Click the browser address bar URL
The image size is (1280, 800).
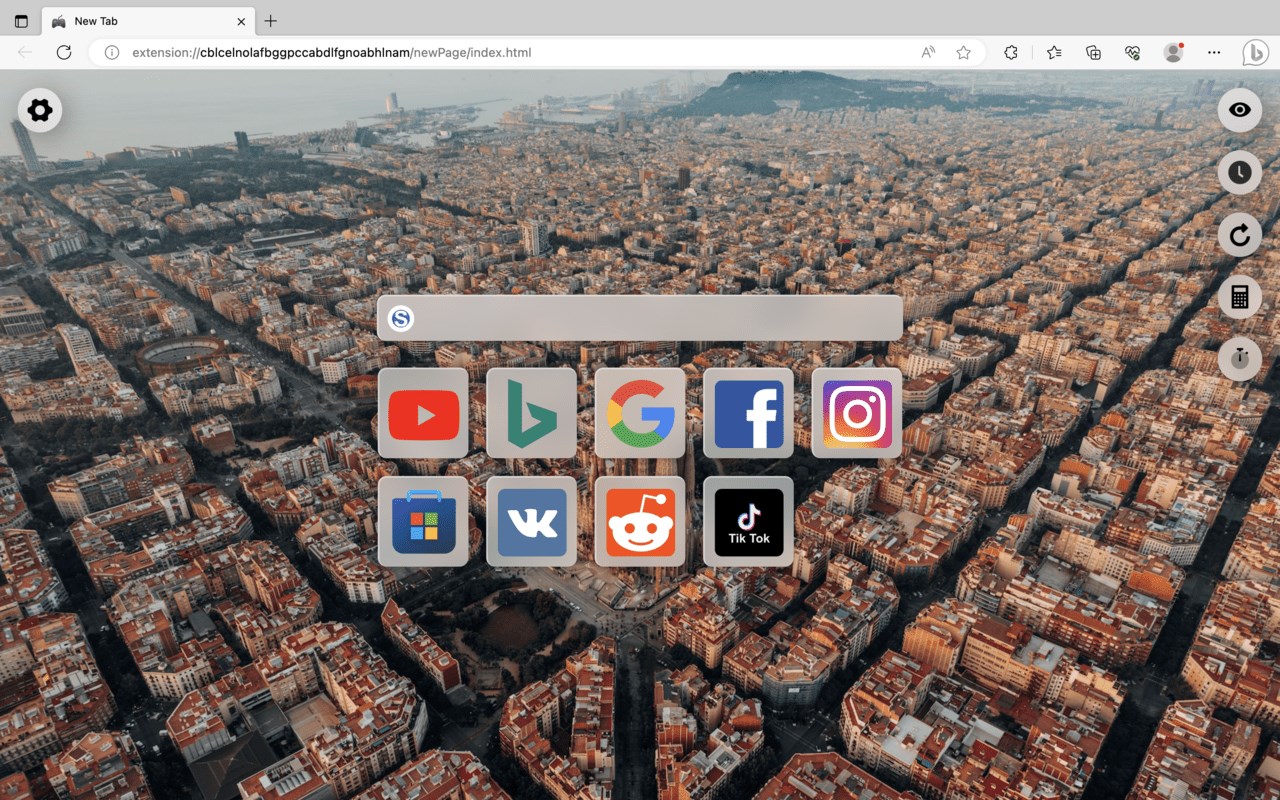(x=331, y=52)
